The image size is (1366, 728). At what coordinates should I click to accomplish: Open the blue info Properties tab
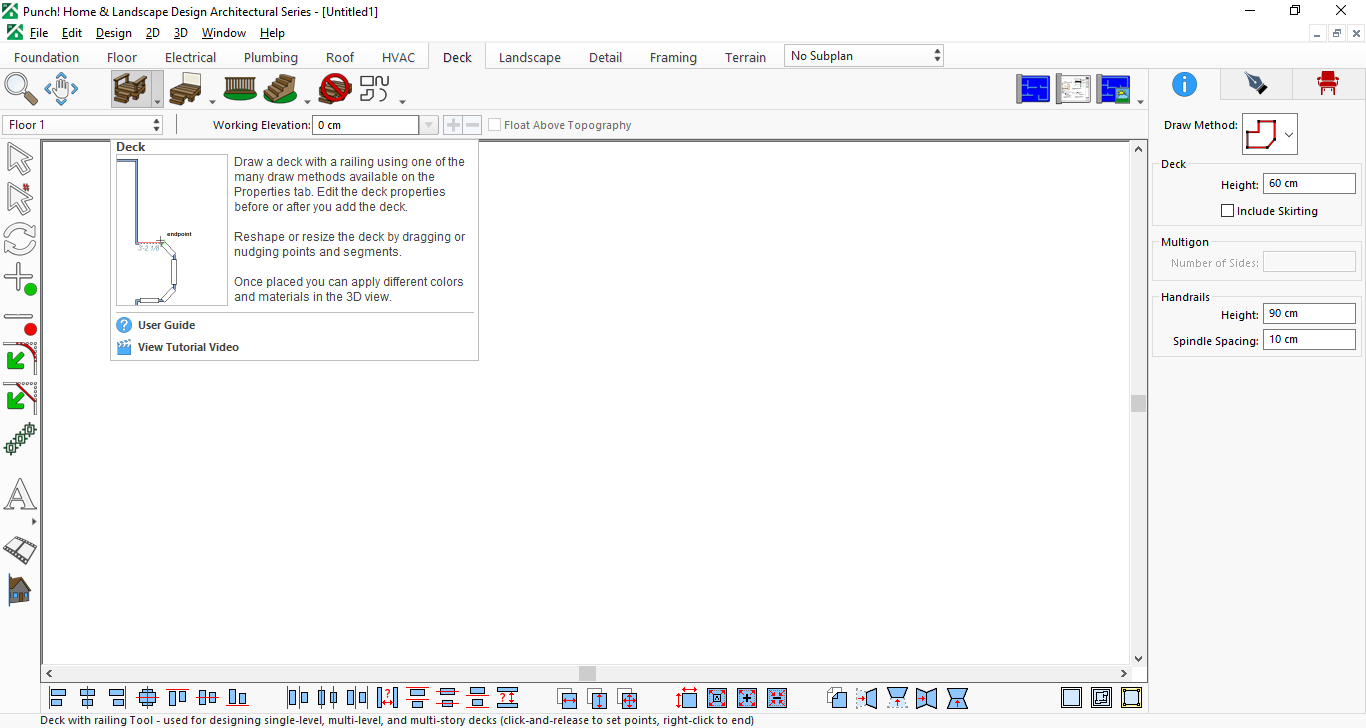pyautogui.click(x=1184, y=84)
